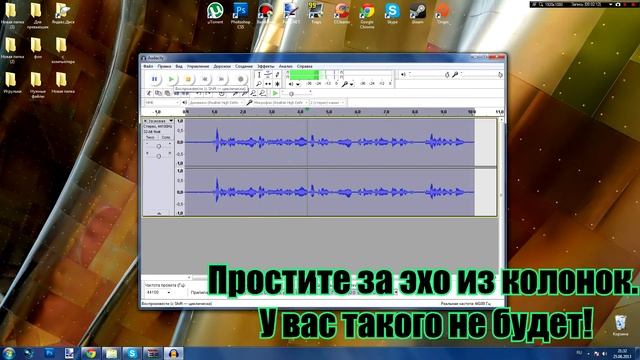Viewport: 640px width, 360px height.
Task: Select the Time Shift tool
Action: [x=268, y=84]
